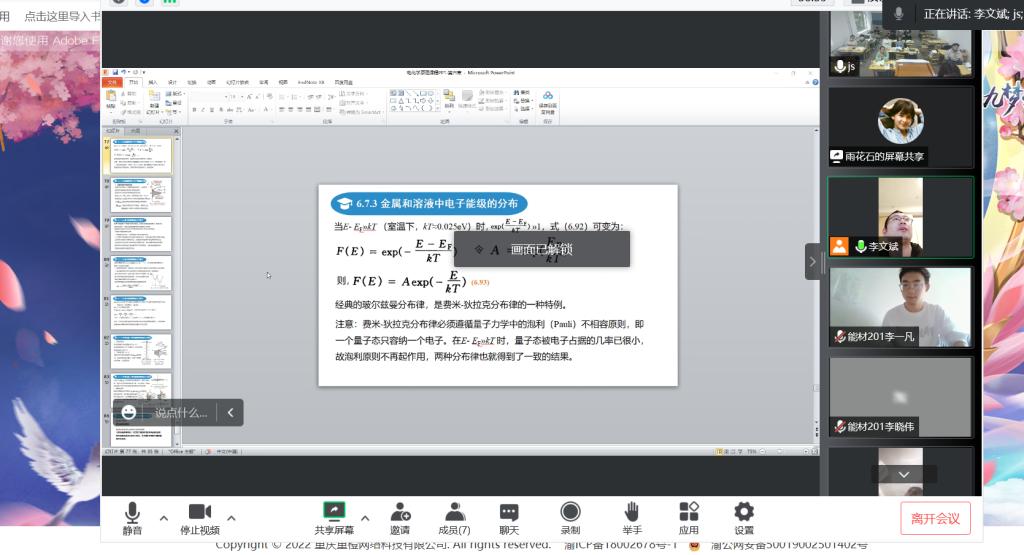Switch to PowerPoint 幻灯片放映 tab
Viewport: 1024px width, 555px height.
click(237, 82)
